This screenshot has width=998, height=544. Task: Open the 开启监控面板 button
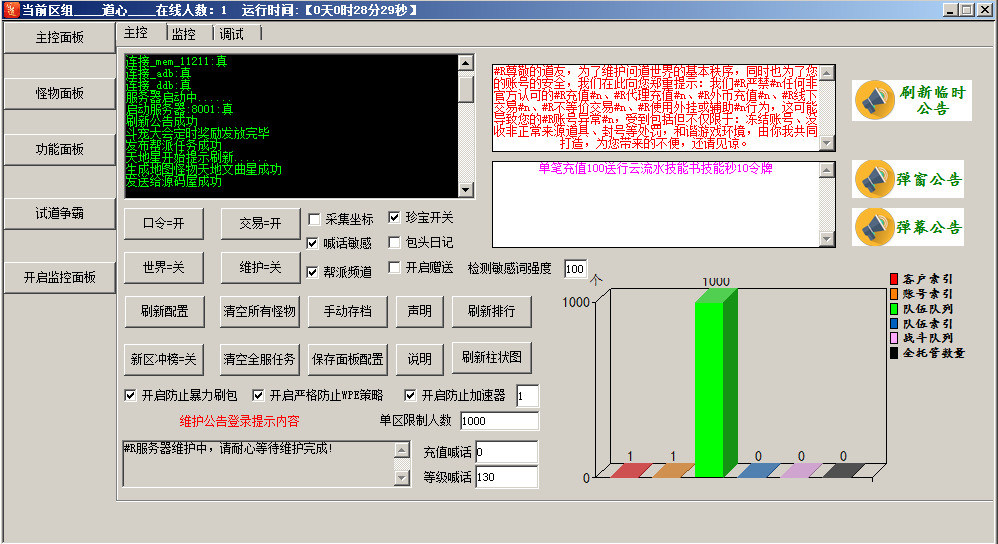point(60,277)
